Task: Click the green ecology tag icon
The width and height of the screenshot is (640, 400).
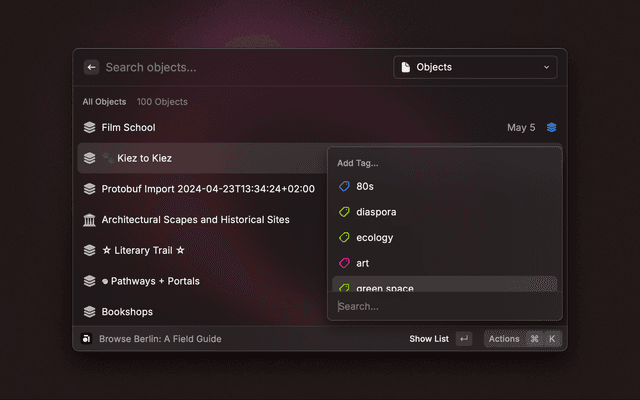Action: (344, 238)
